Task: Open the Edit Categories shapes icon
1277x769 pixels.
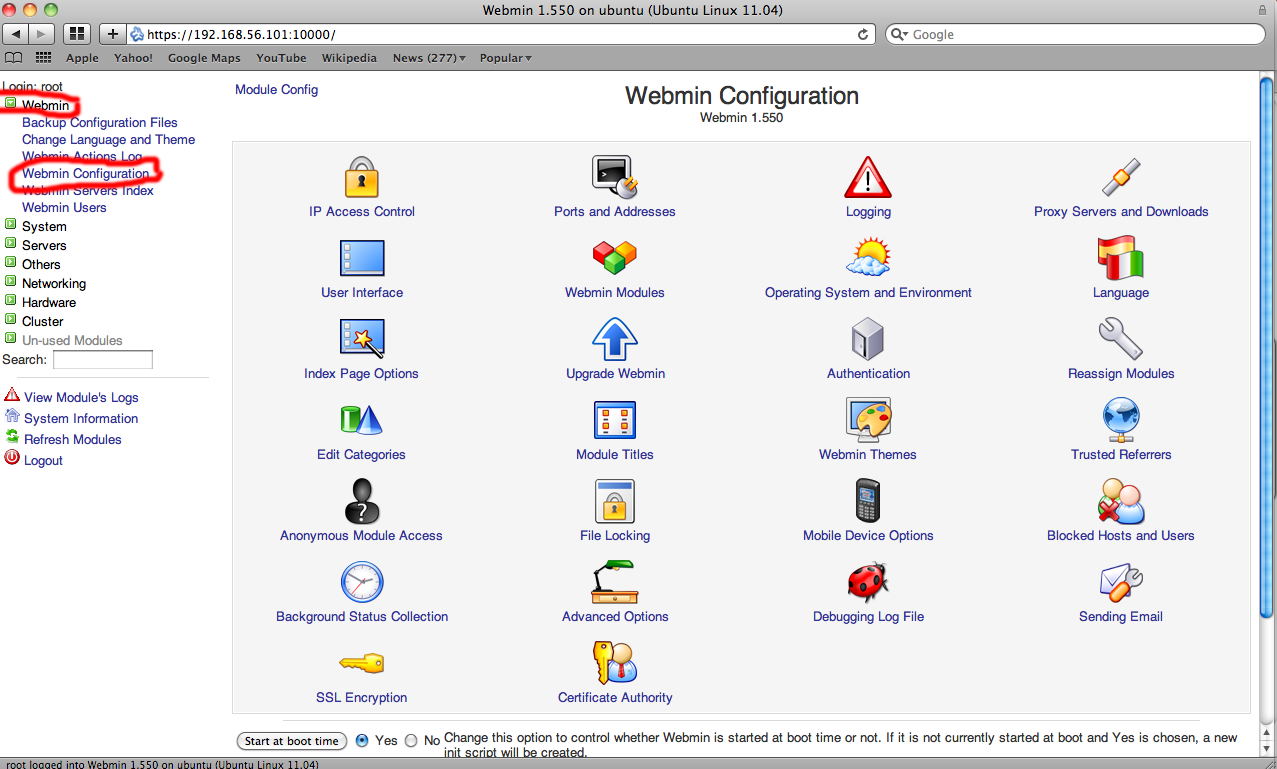Action: 362,420
